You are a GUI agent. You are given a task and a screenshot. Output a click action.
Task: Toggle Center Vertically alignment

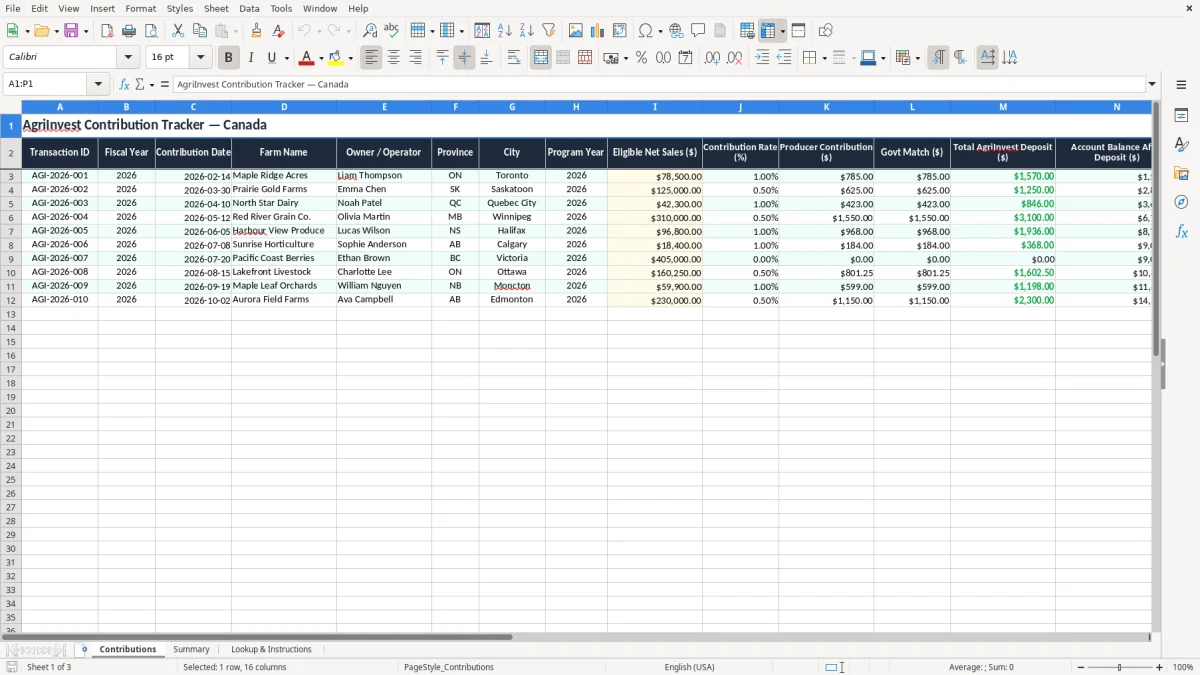click(x=464, y=58)
